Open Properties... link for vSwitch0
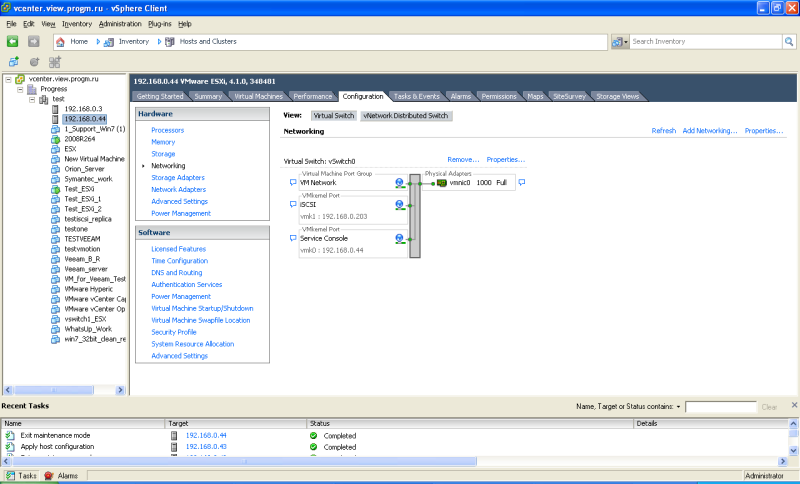The width and height of the screenshot is (800, 484). [506, 160]
